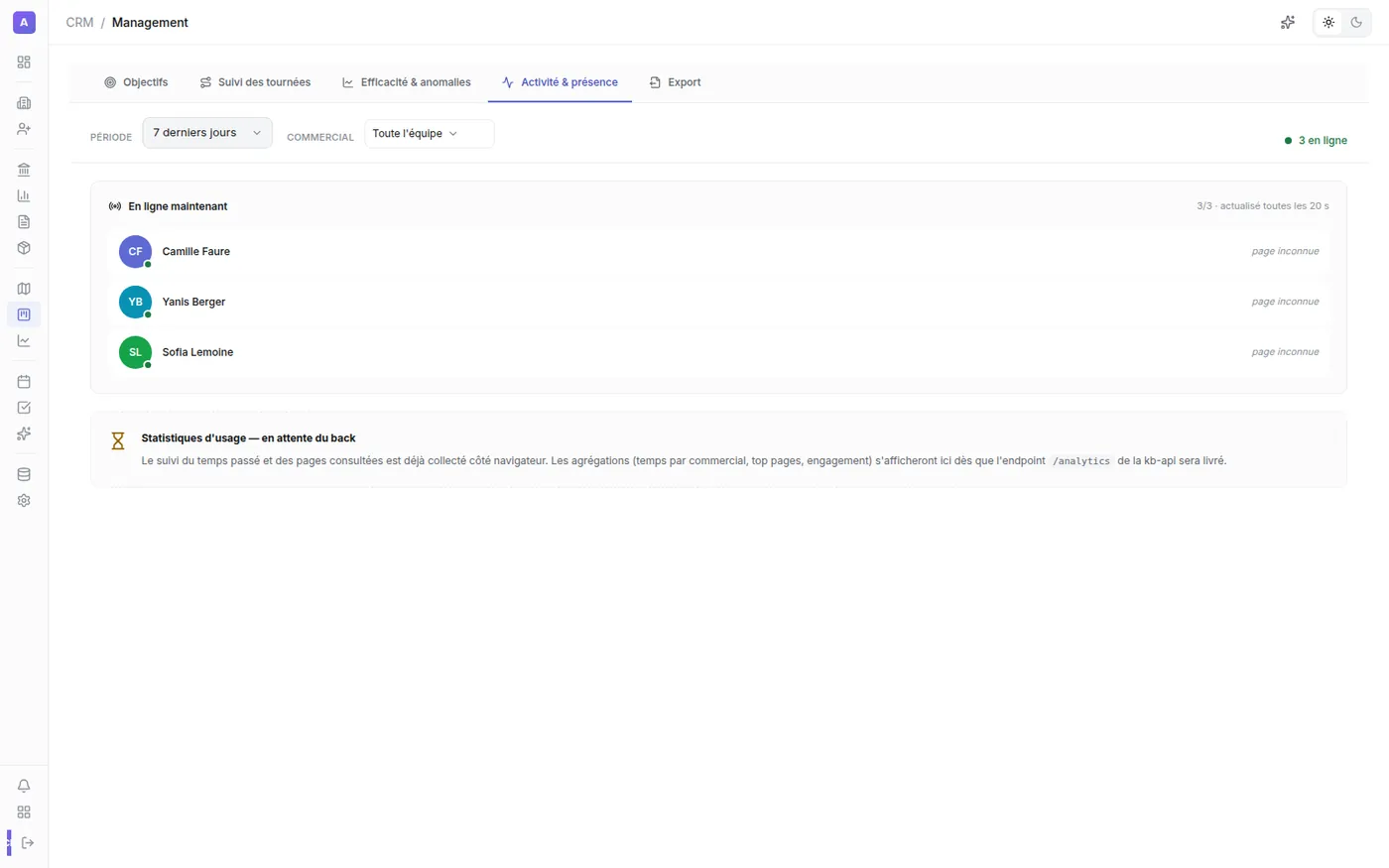This screenshot has height=868, width=1389.
Task: Open the folded map icon in sidebar
Action: (x=24, y=289)
